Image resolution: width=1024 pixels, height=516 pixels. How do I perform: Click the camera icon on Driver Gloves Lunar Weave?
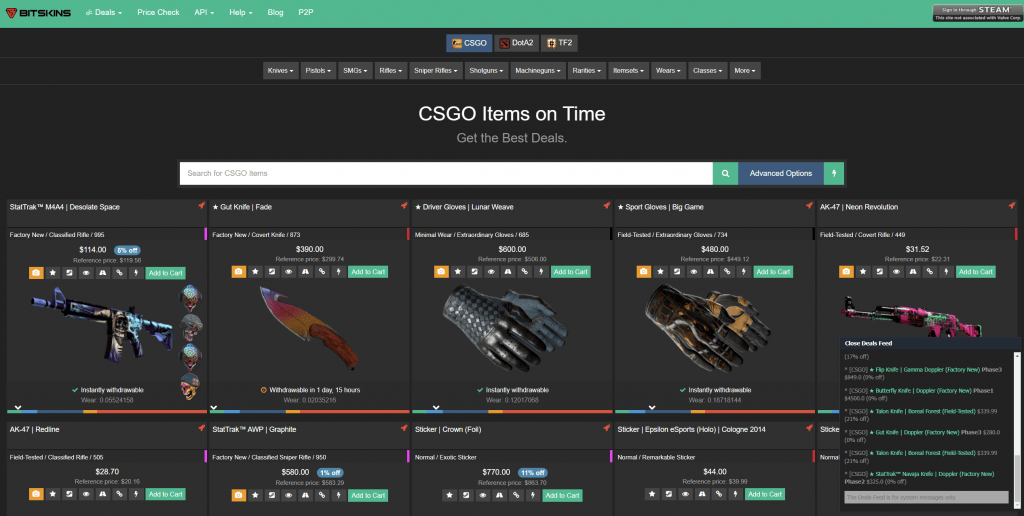click(441, 272)
